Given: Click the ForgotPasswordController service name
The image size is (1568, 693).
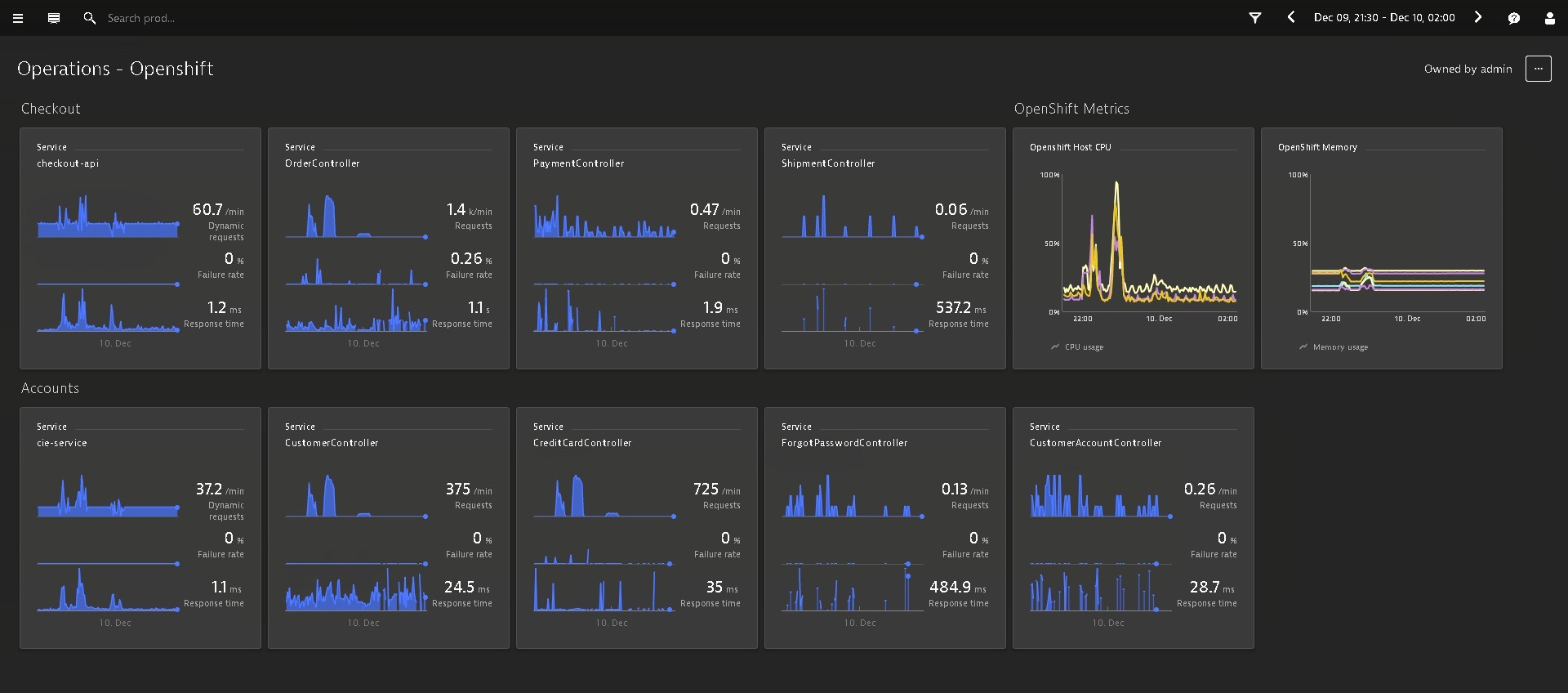Looking at the screenshot, I should coord(844,443).
